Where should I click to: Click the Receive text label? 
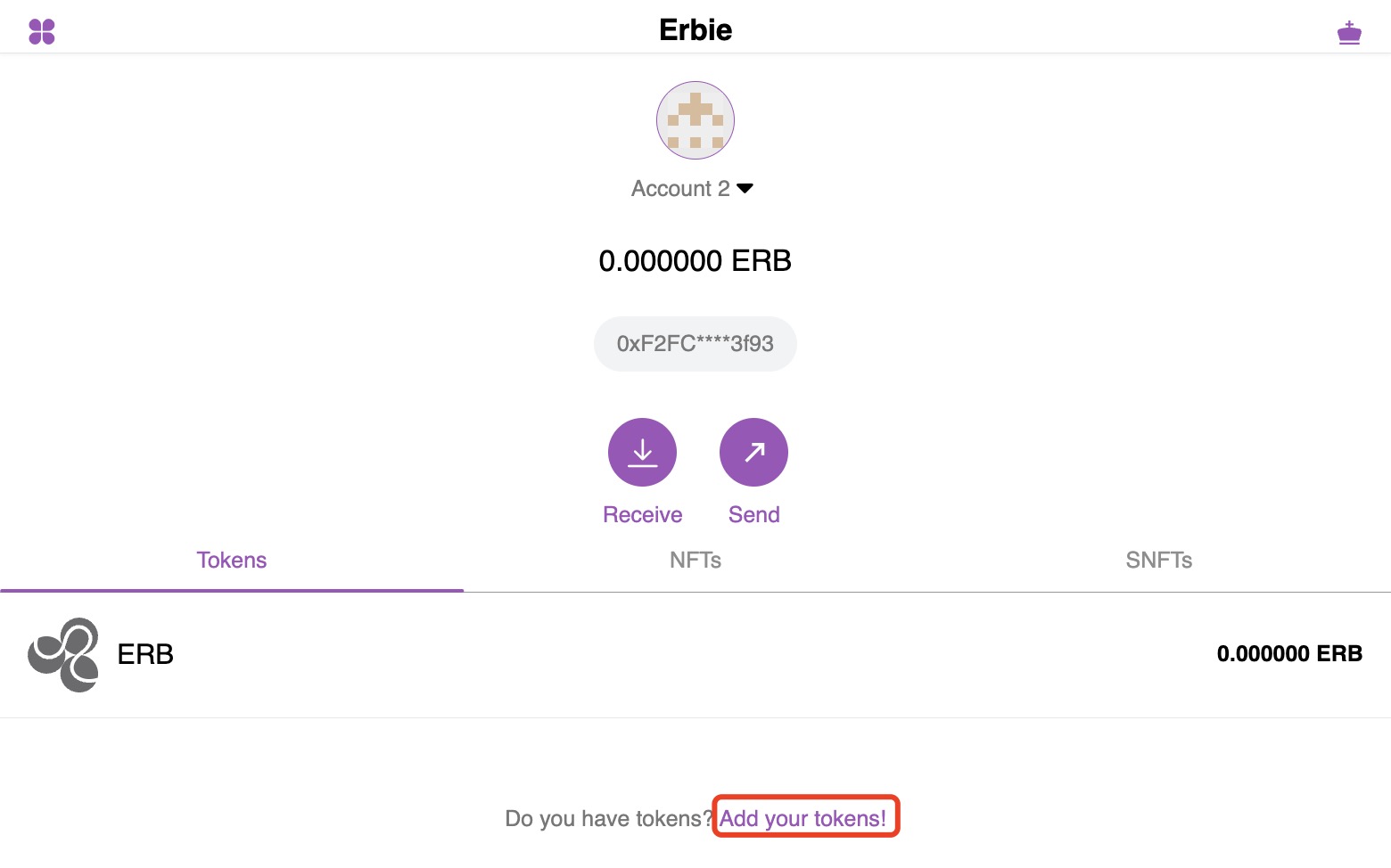[x=642, y=515]
